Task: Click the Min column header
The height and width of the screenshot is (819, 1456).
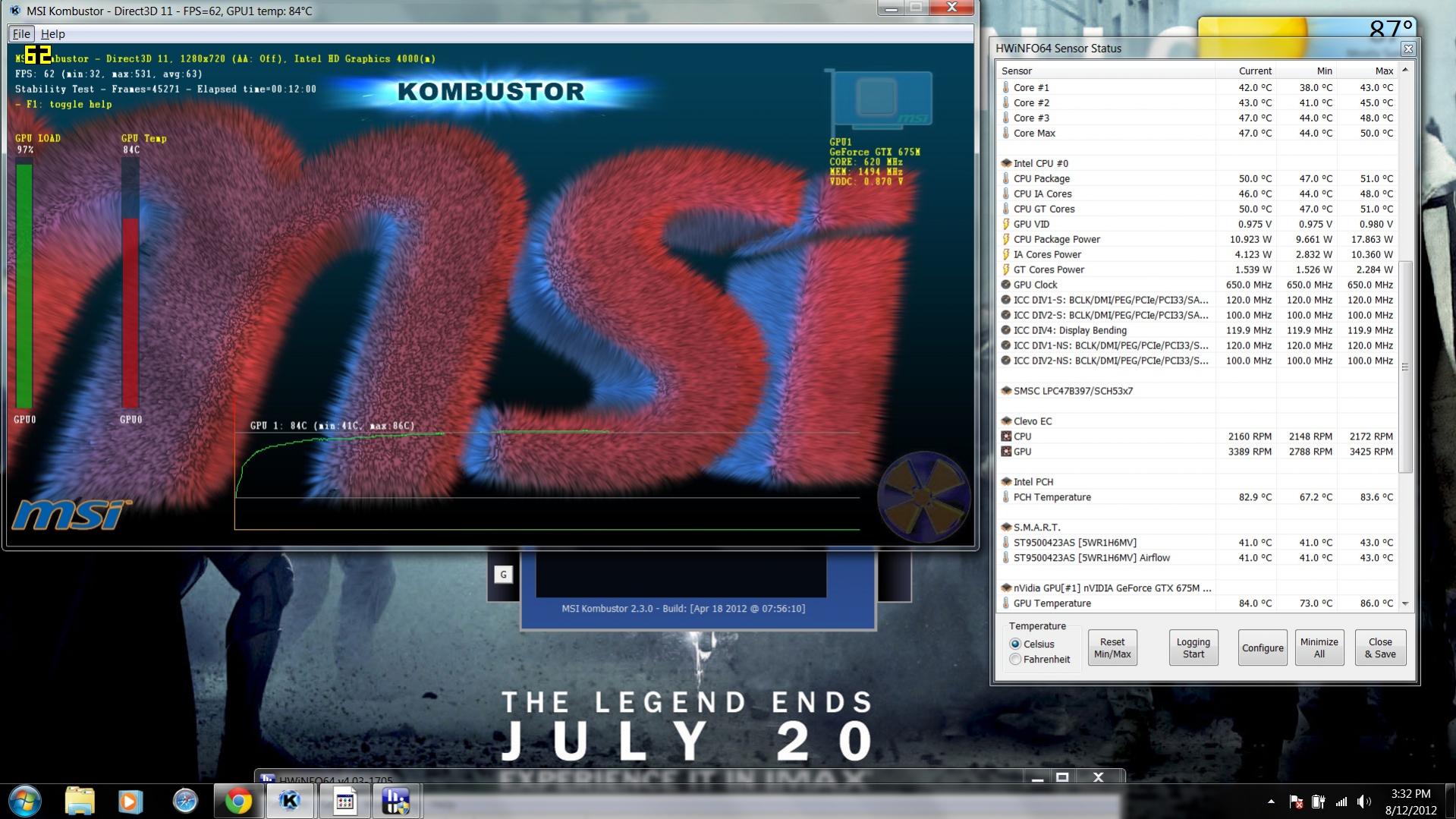Action: pyautogui.click(x=1307, y=71)
